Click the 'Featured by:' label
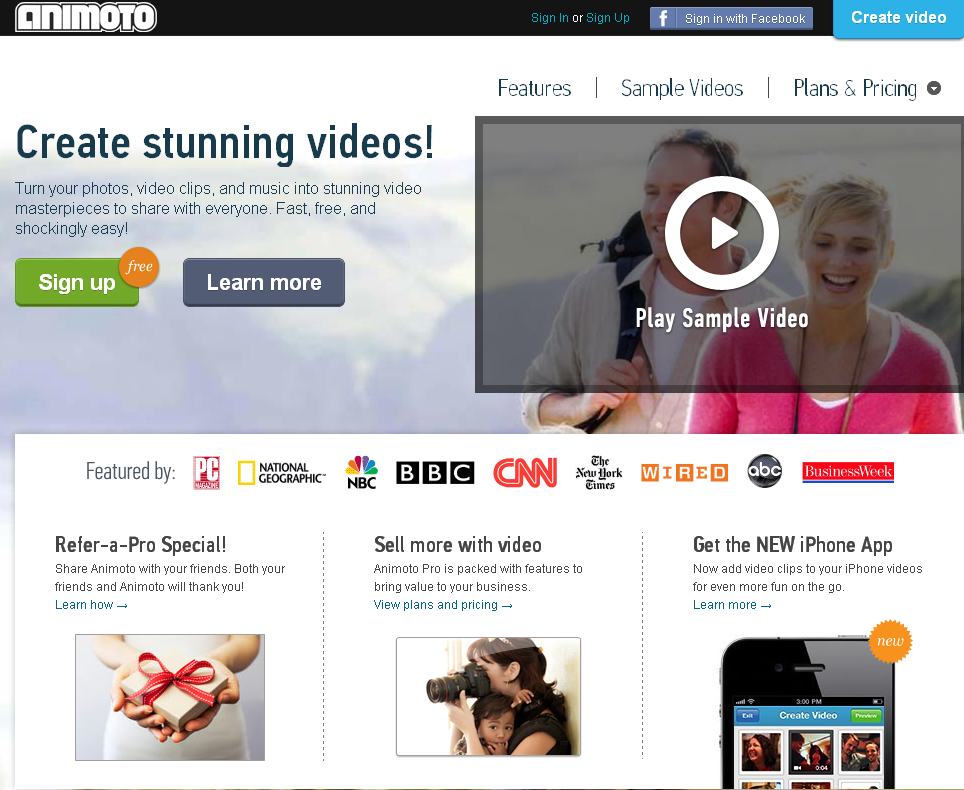This screenshot has height=790, width=964. 130,472
